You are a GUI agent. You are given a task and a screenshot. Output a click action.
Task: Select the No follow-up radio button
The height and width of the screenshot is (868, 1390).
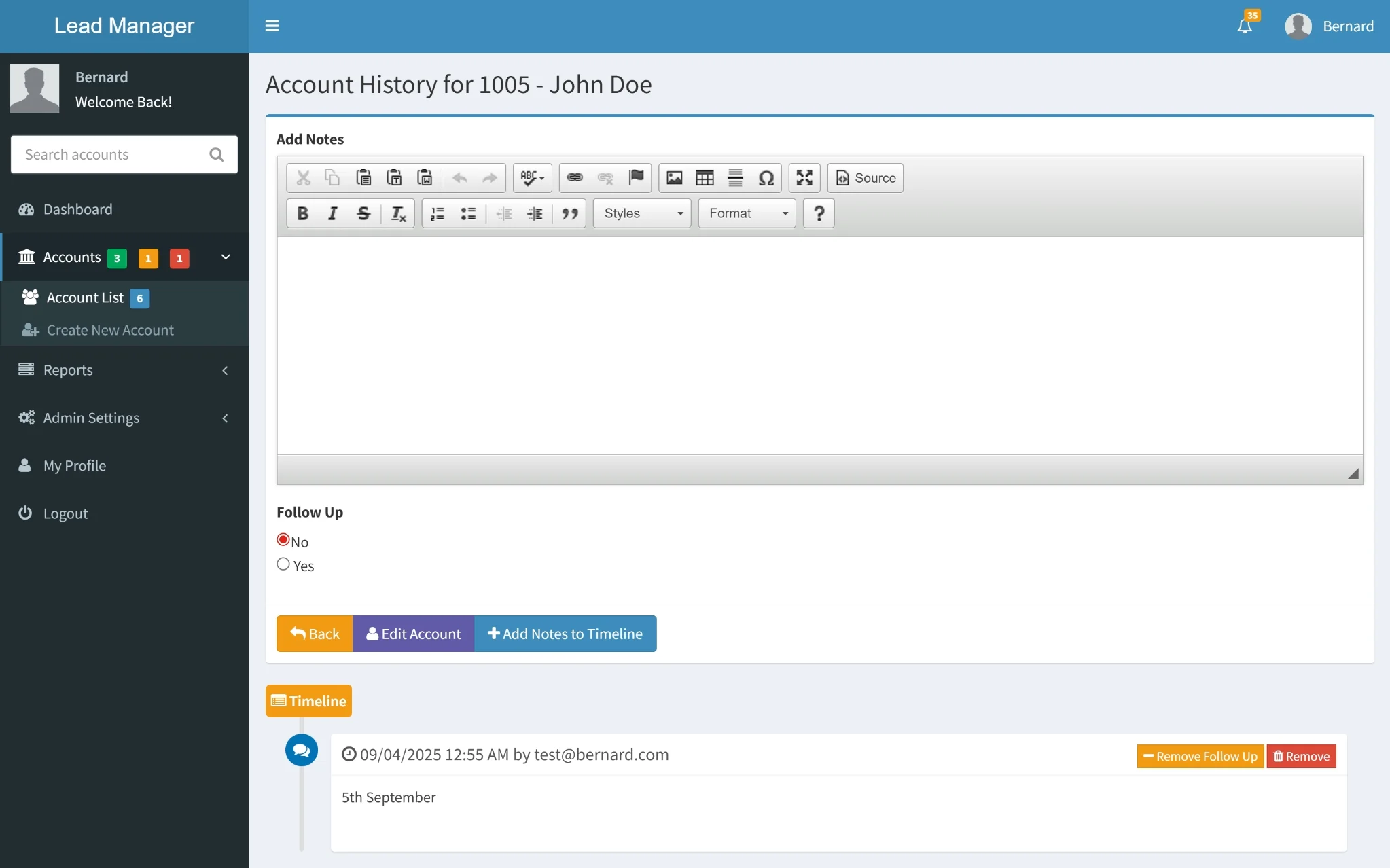[x=283, y=540]
